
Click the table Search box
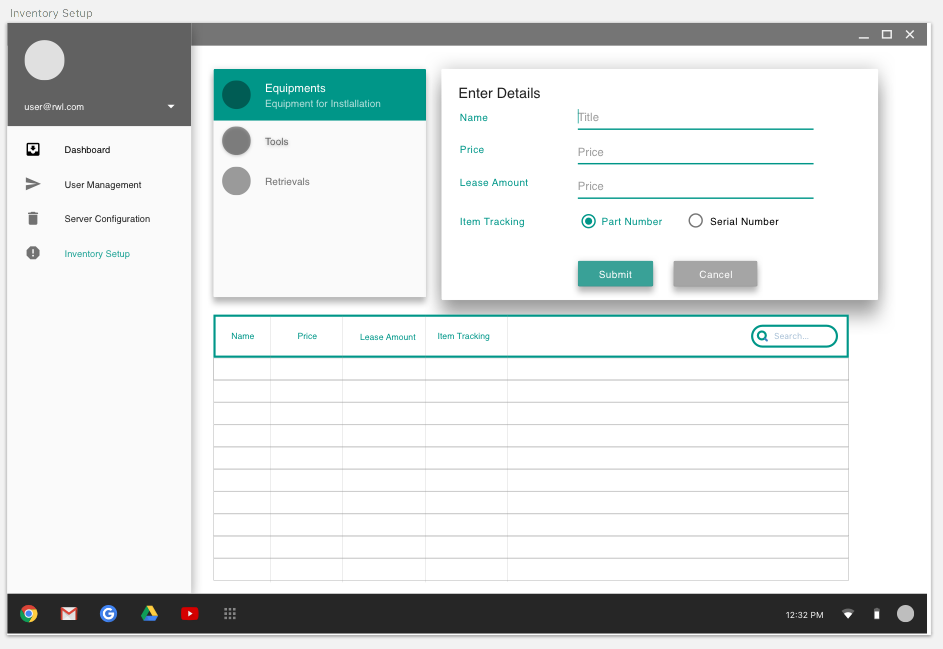802,336
